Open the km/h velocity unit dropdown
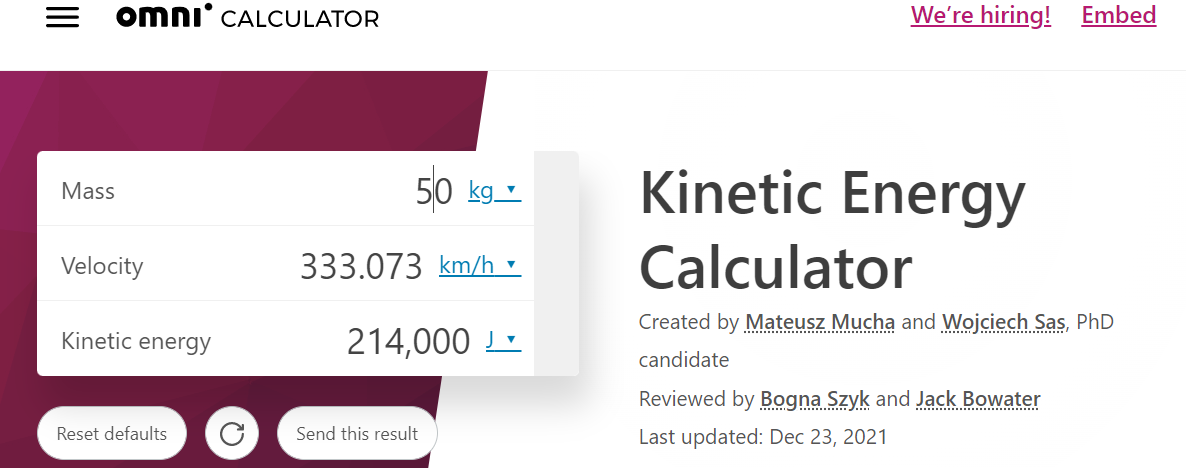Viewport: 1186px width, 468px height. [x=480, y=265]
